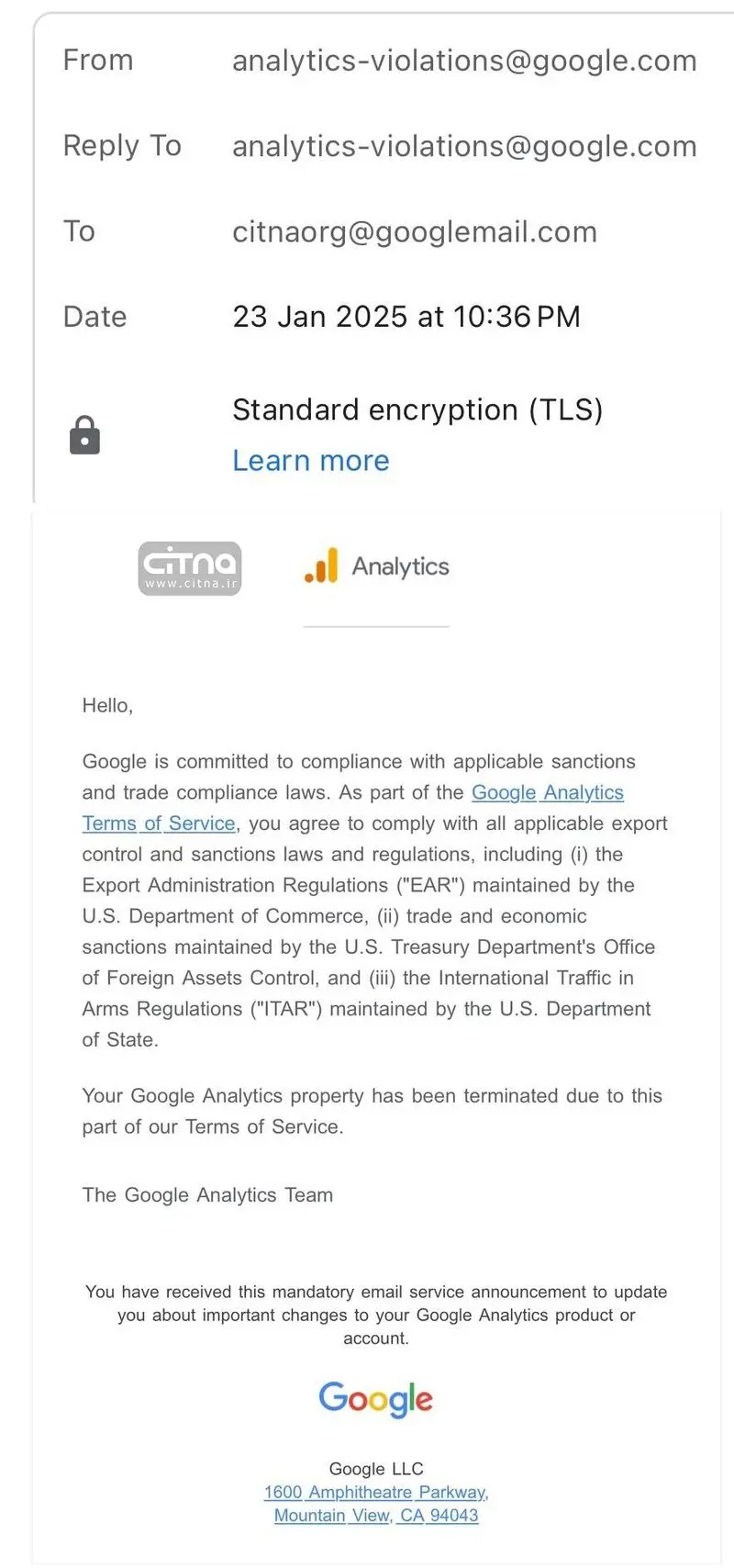Click the colorful Google logo
Screen dimensions: 734x1568
376,1399
